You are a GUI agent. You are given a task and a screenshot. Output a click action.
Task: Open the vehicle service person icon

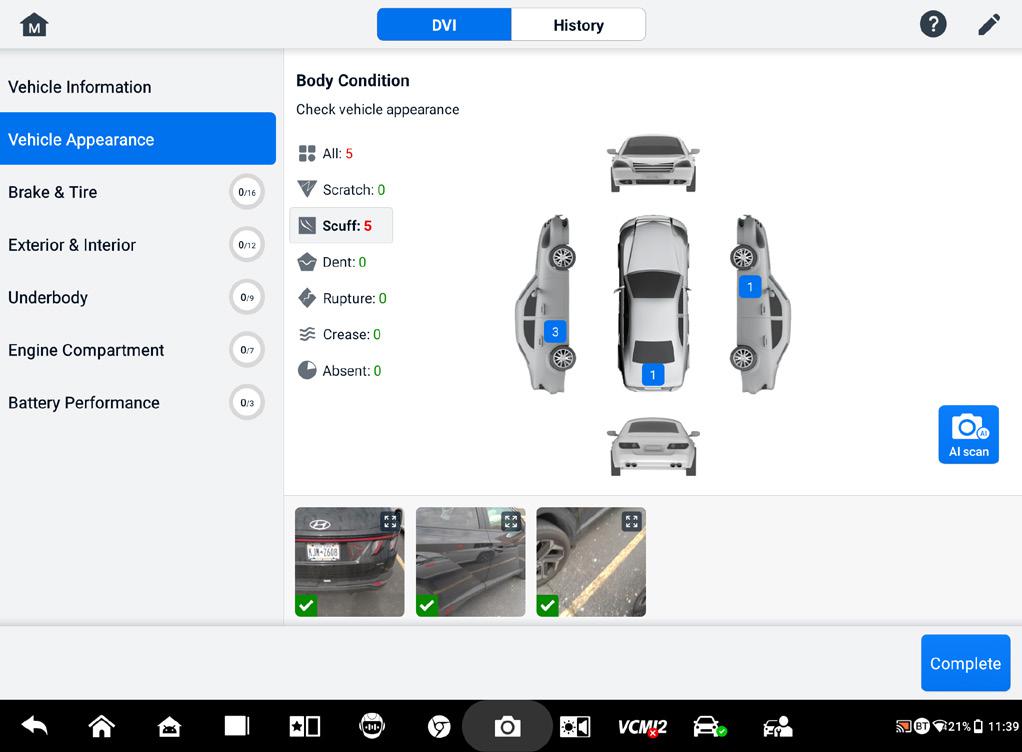click(x=777, y=726)
